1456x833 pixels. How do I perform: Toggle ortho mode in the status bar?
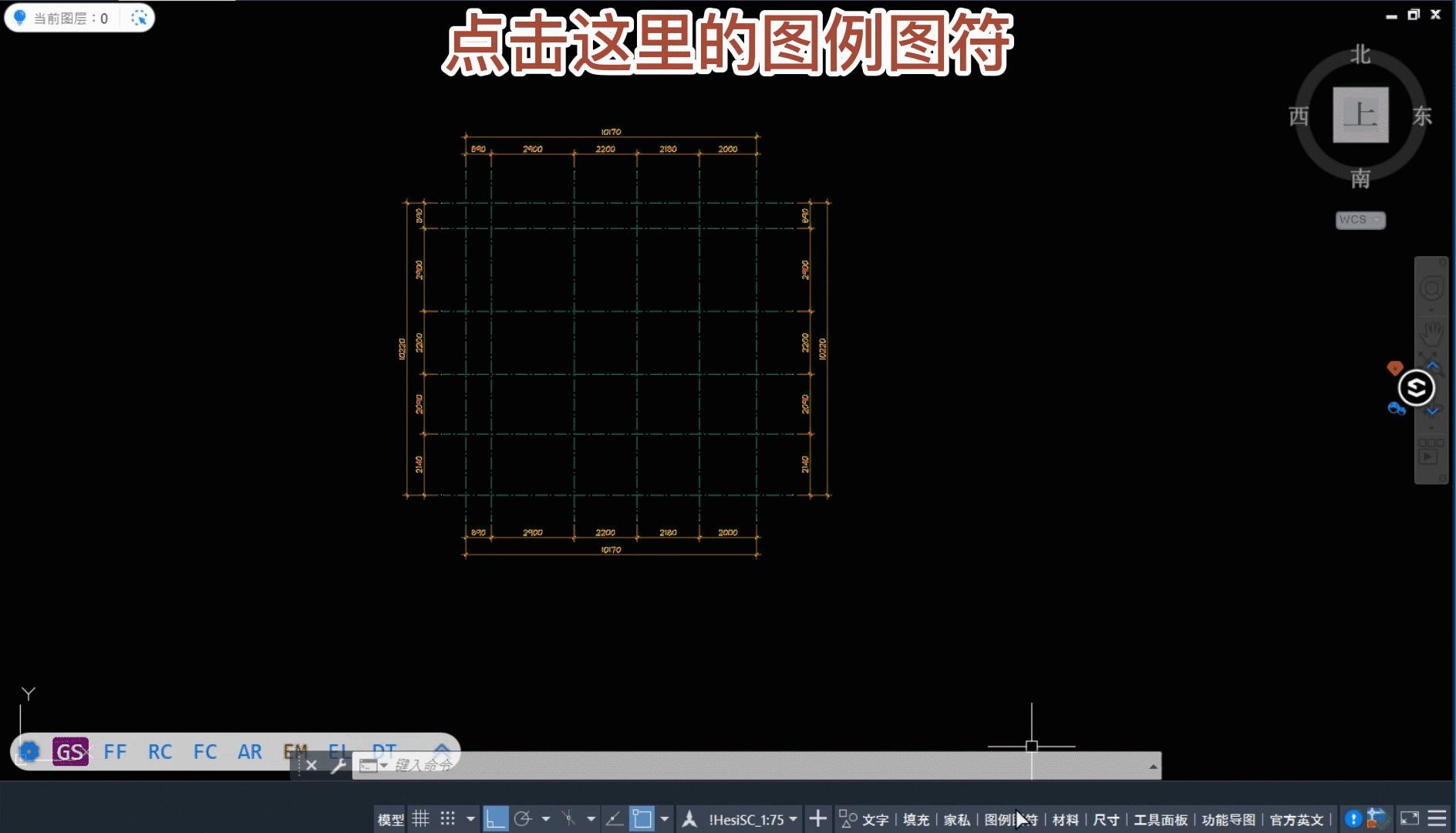[497, 818]
